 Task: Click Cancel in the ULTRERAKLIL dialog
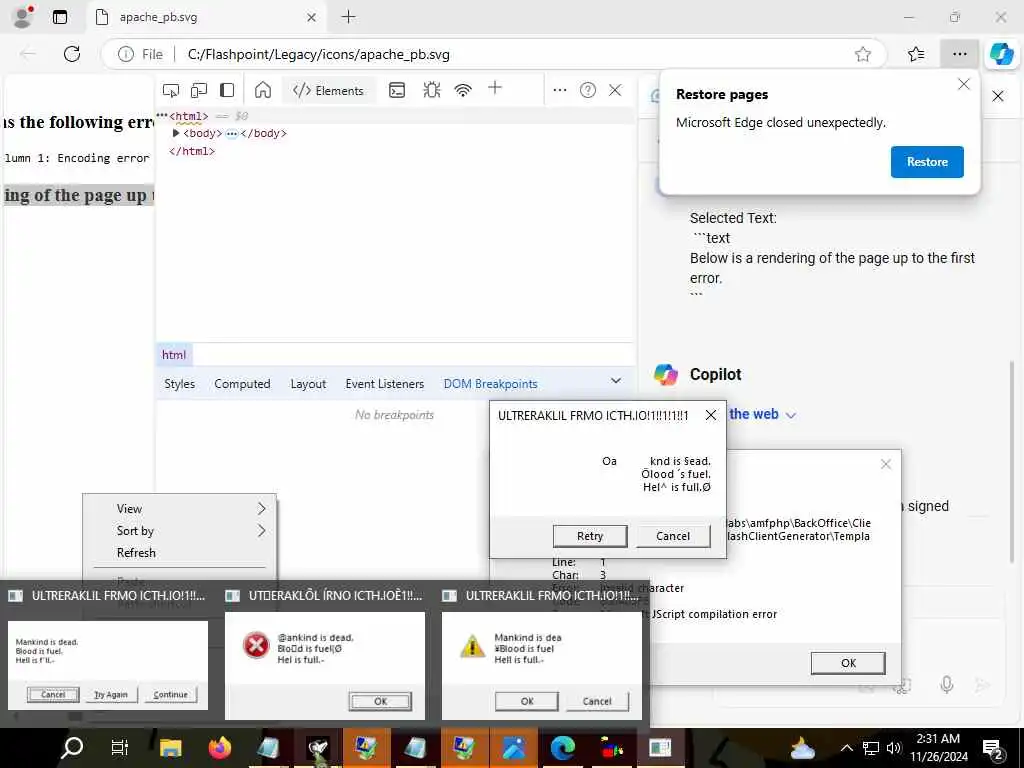pyautogui.click(x=673, y=536)
